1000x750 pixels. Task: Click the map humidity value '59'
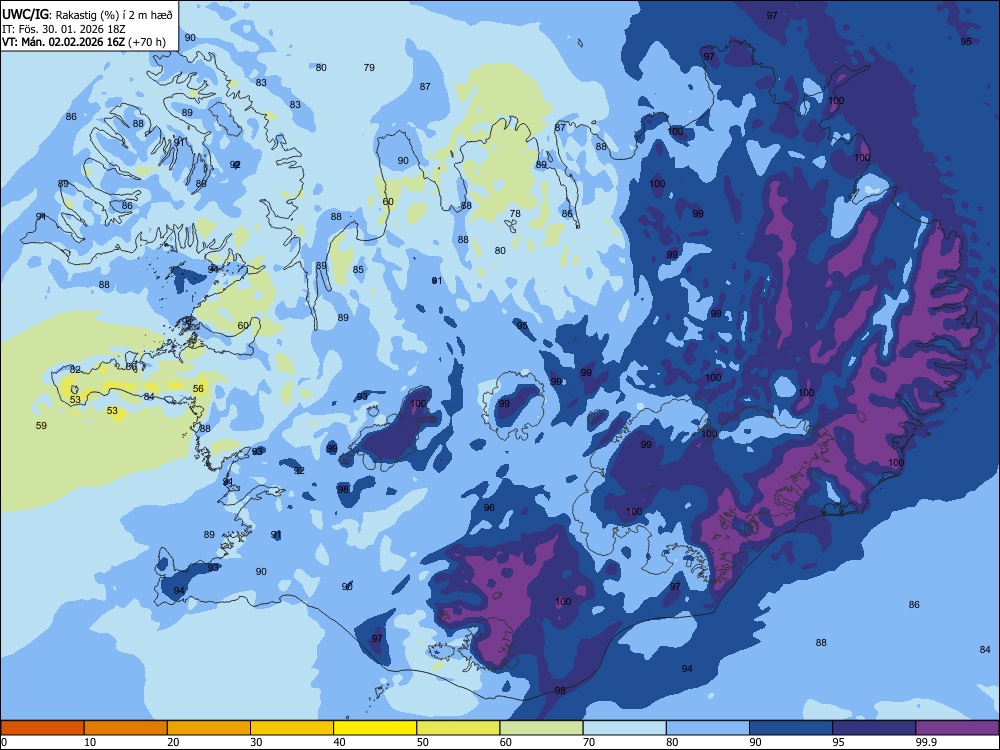[x=41, y=425]
